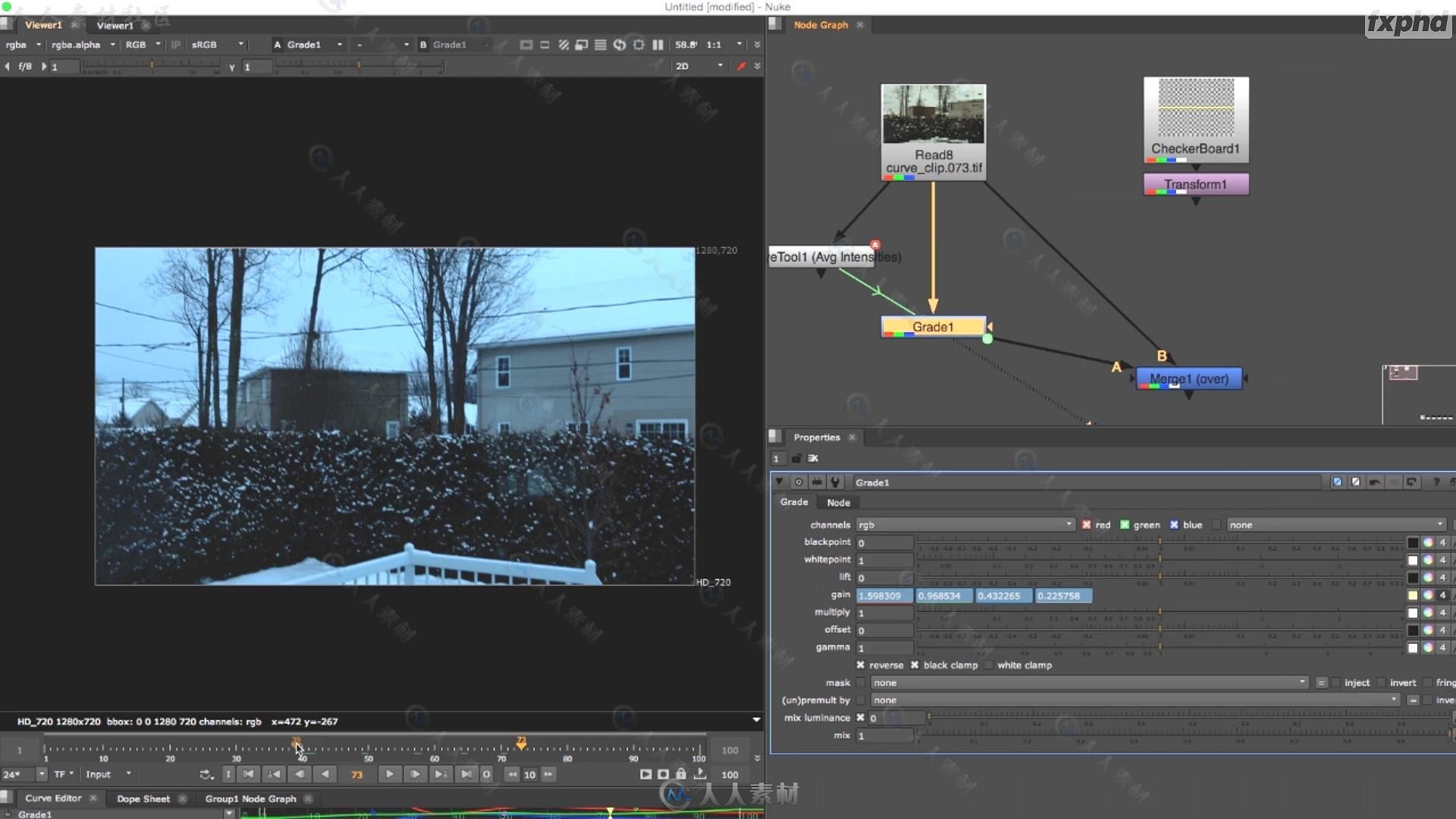This screenshot has width=1456, height=819.
Task: Click the Curve Editor tab
Action: point(51,798)
